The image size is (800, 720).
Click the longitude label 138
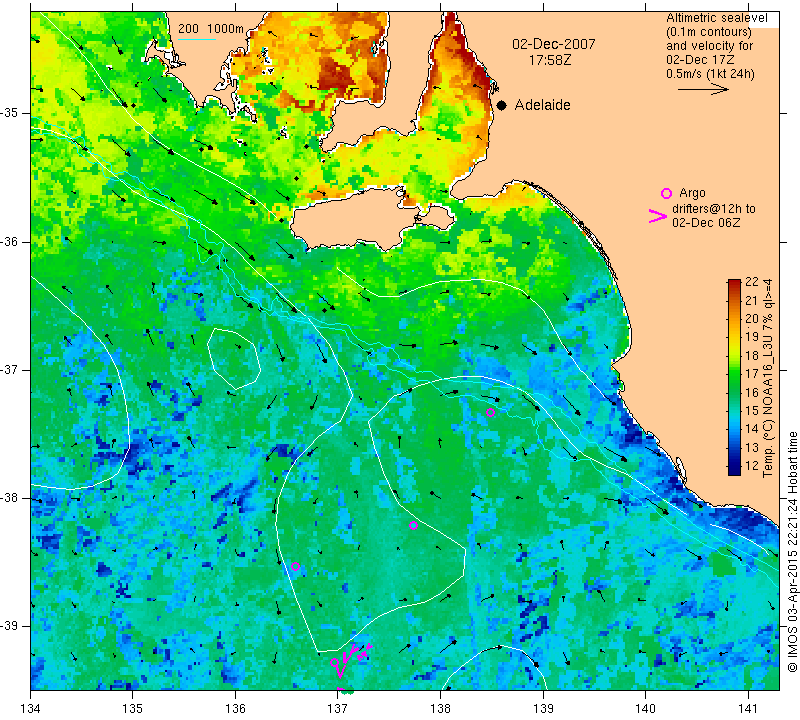coord(440,708)
